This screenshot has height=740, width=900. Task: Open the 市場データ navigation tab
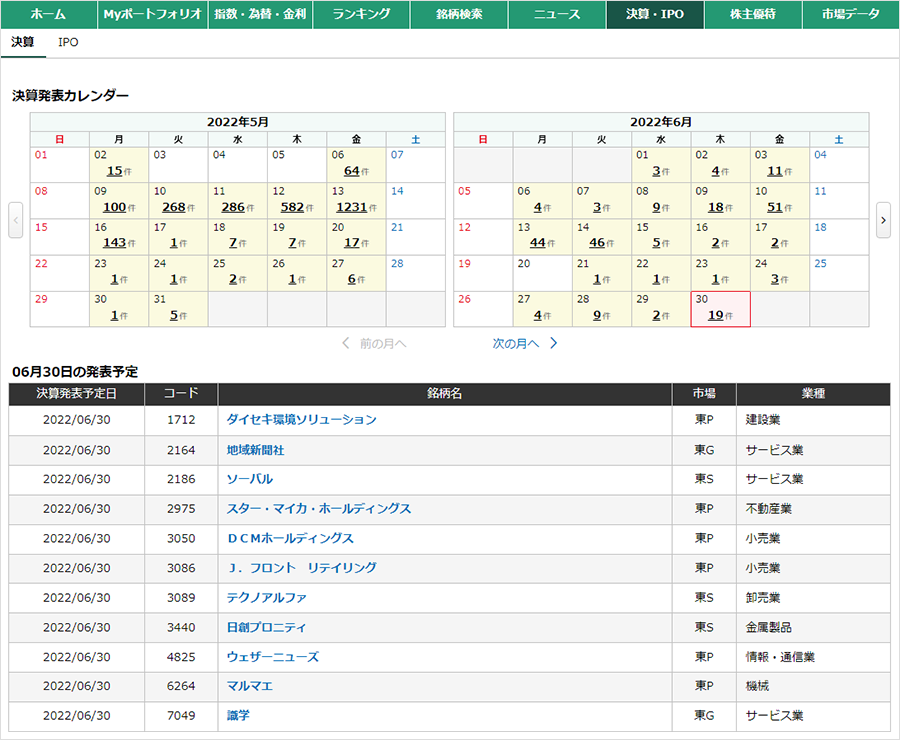[850, 15]
